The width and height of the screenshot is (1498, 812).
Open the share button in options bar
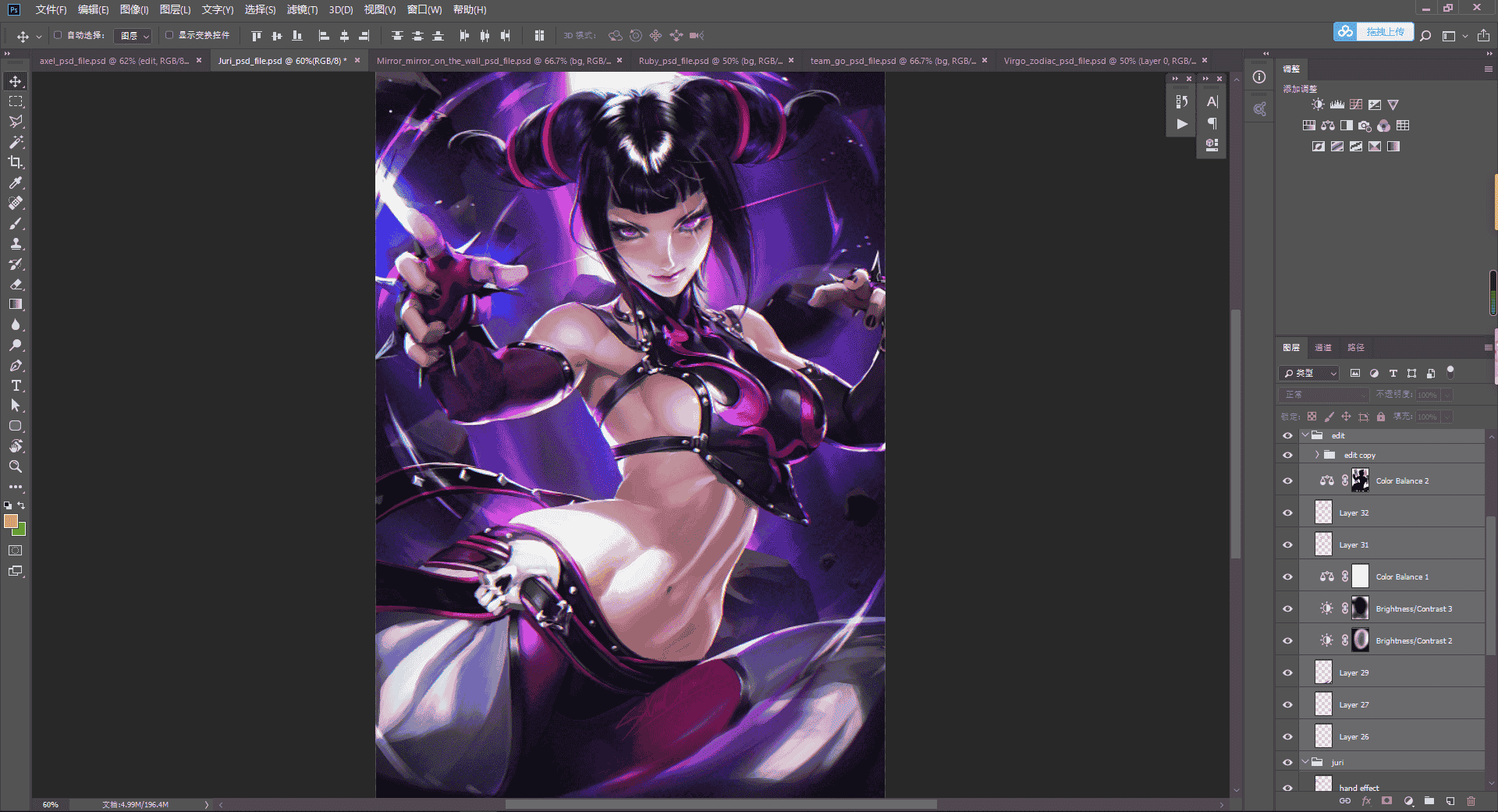pyautogui.click(x=1483, y=36)
